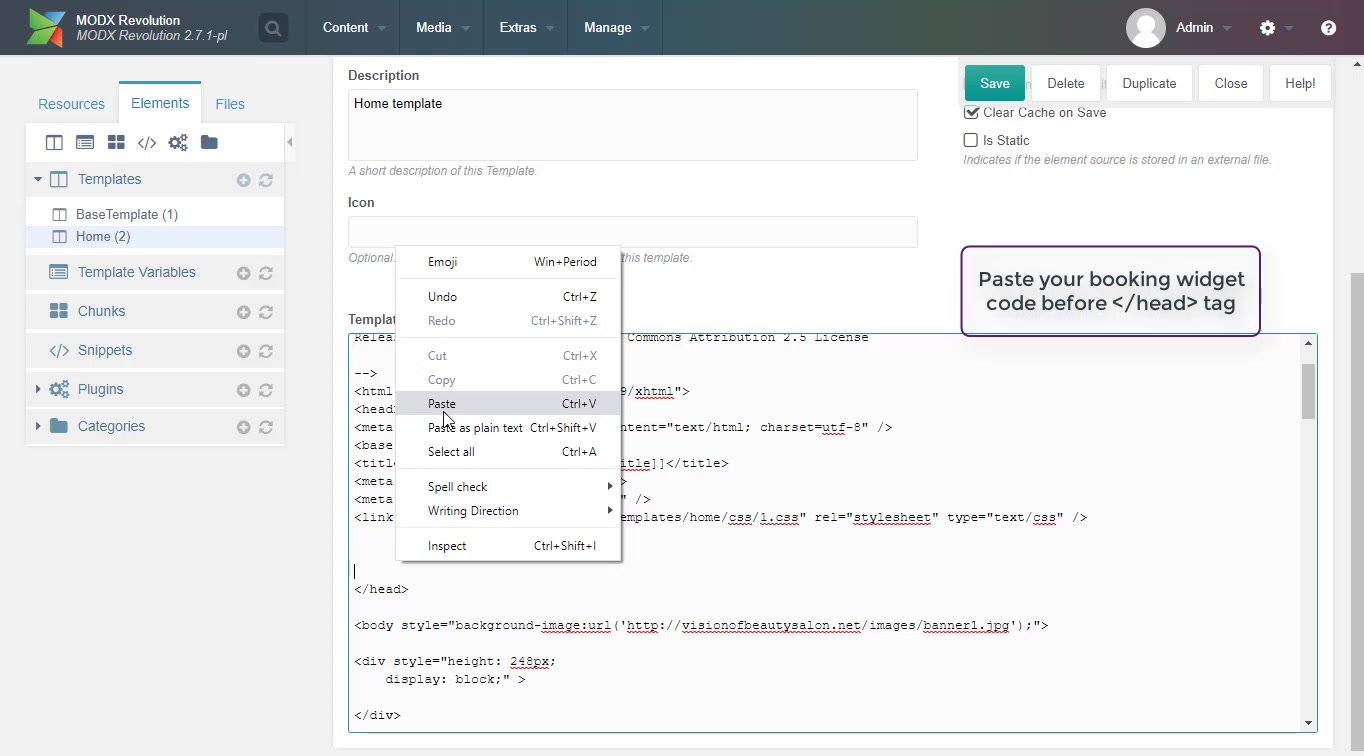Add a new Snippet with plus icon
The width and height of the screenshot is (1364, 756).
tap(243, 351)
